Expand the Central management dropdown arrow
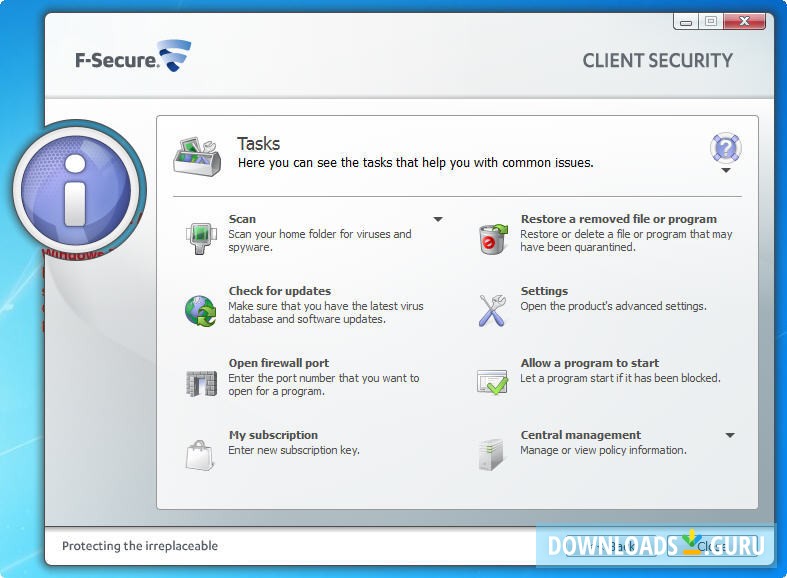Screen dimensions: 787x578 [x=730, y=436]
